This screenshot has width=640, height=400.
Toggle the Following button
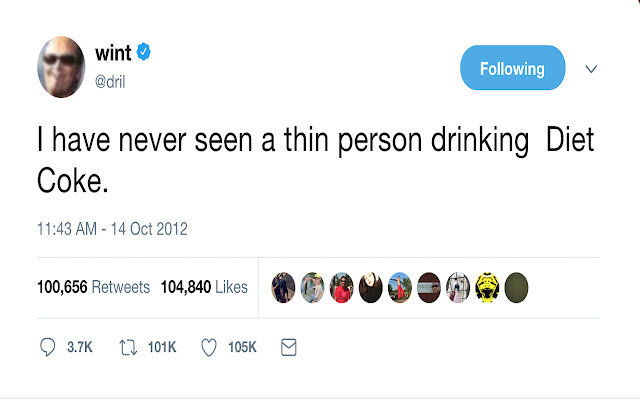(x=512, y=69)
